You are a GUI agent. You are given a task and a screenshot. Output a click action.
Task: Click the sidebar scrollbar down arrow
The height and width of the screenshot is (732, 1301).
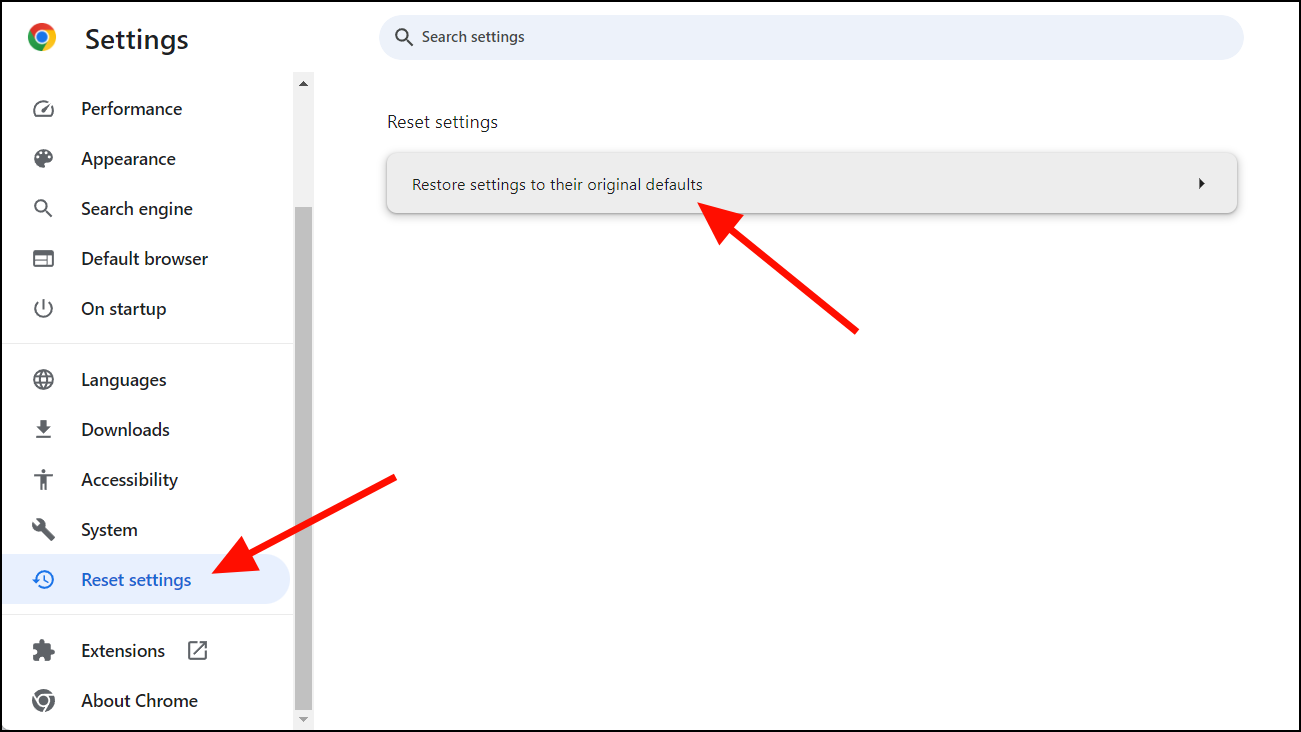tap(303, 721)
